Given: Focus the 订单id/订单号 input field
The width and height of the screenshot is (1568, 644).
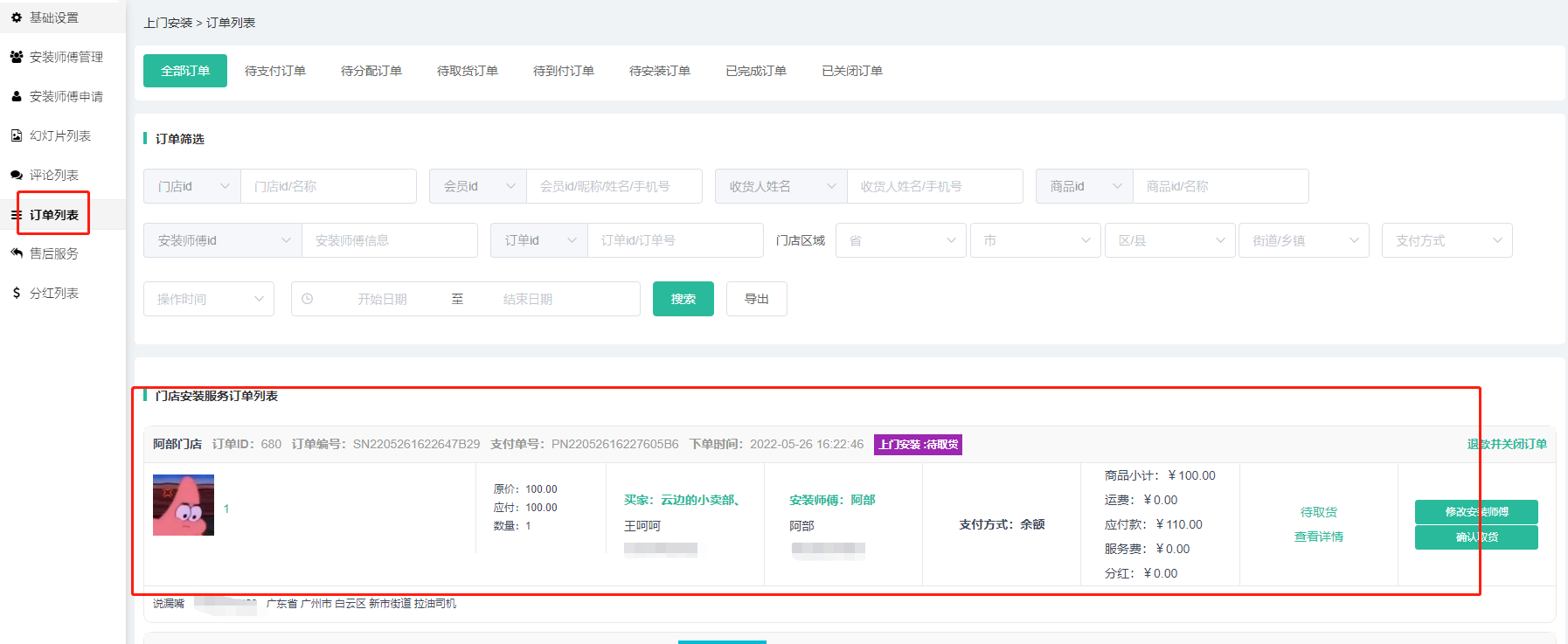Looking at the screenshot, I should point(675,240).
